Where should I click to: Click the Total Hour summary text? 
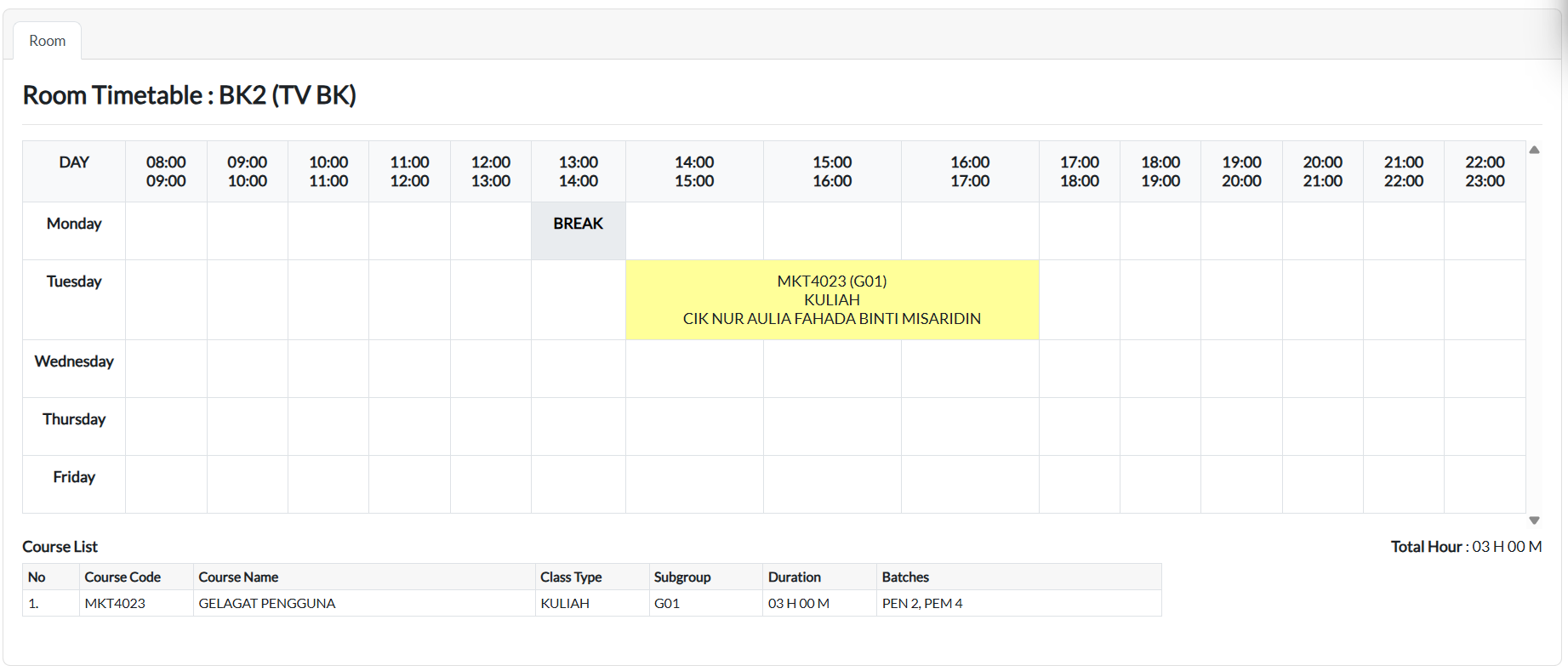1466,547
